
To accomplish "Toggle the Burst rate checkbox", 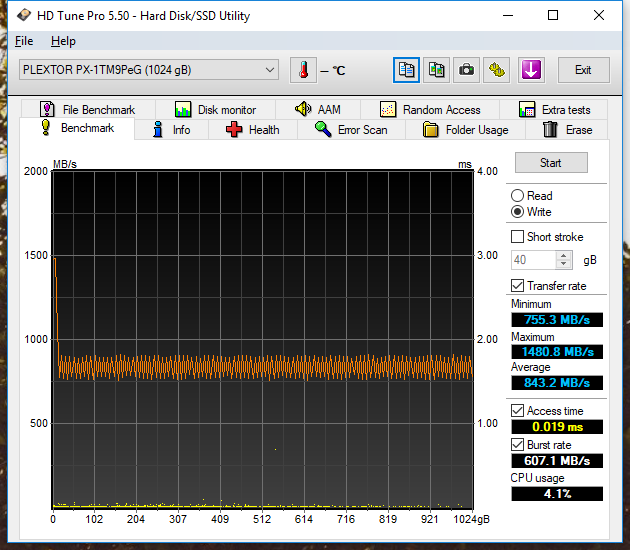I will [x=517, y=444].
